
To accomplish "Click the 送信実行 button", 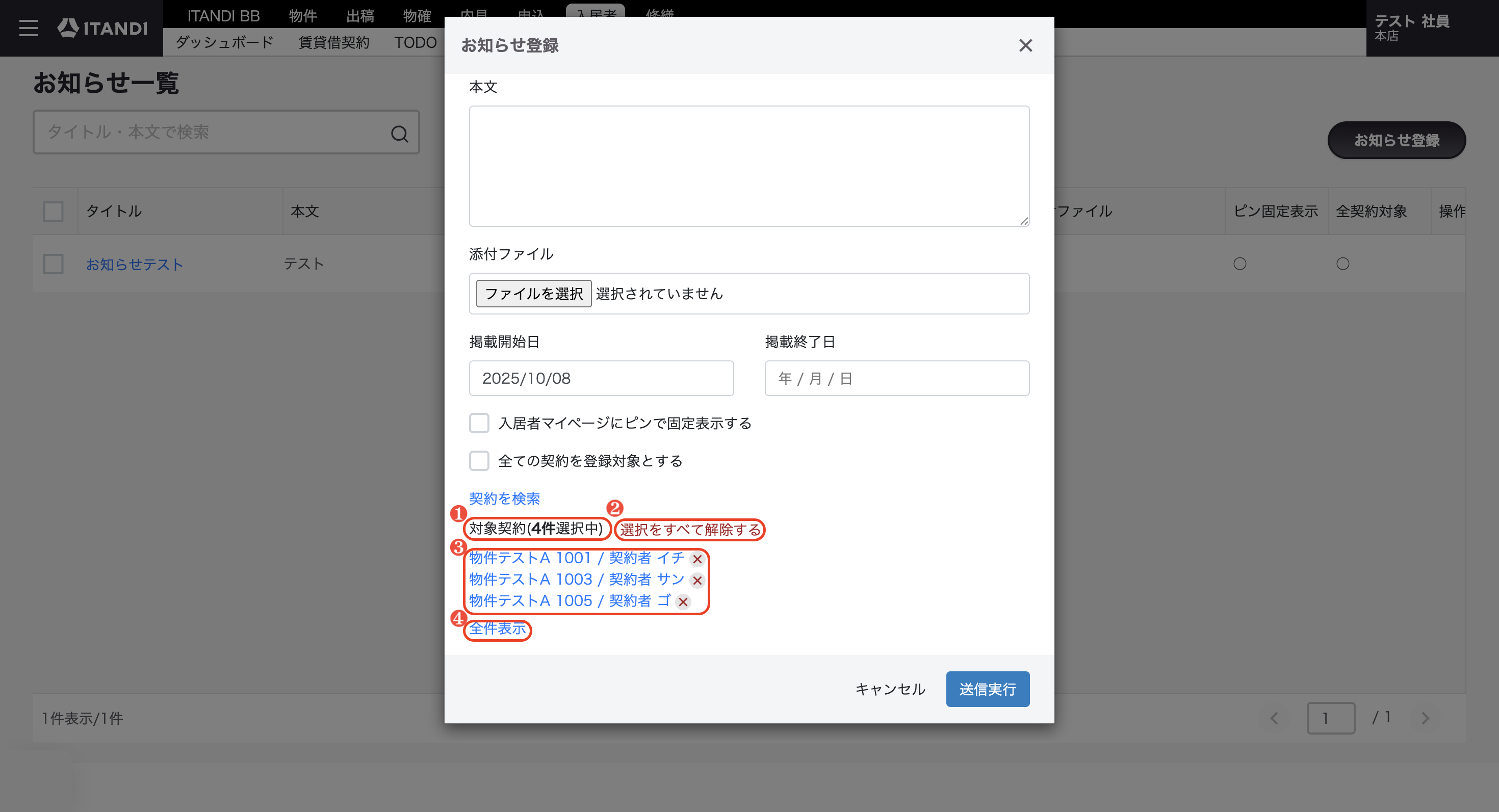I will [988, 690].
